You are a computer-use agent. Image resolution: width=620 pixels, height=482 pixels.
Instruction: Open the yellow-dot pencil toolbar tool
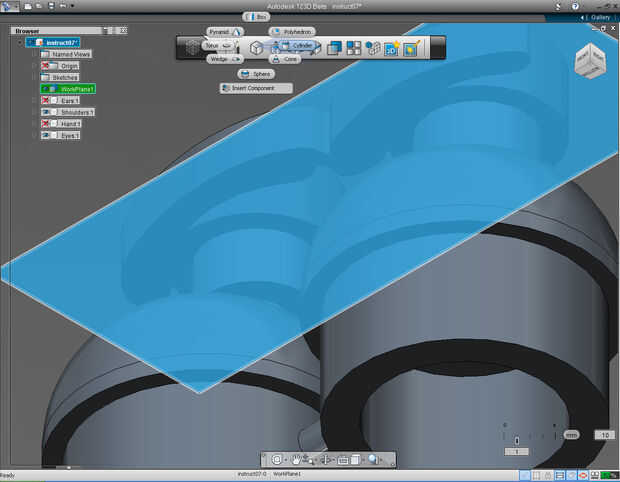tap(411, 48)
